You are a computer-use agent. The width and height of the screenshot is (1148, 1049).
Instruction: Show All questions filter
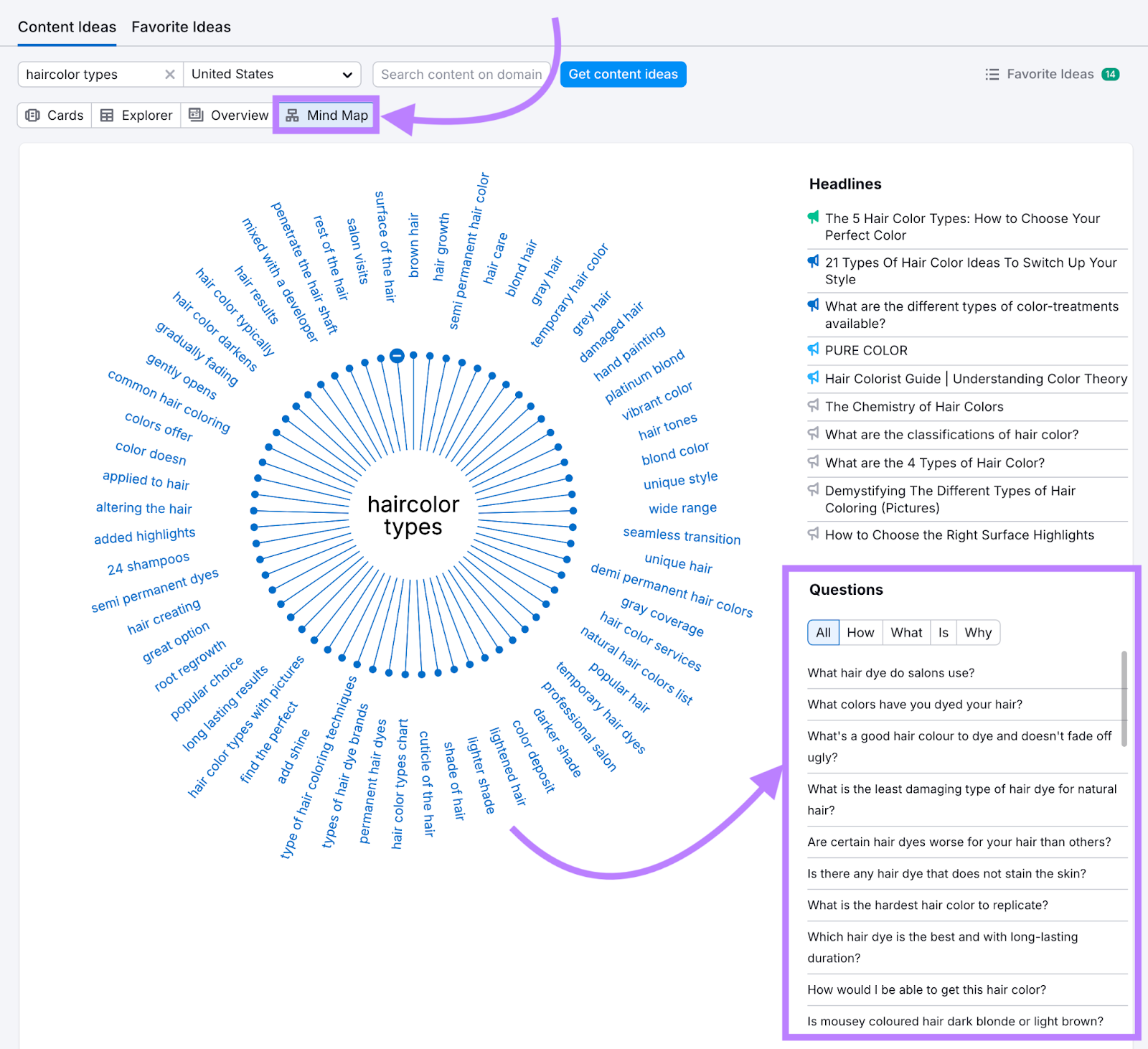(823, 633)
